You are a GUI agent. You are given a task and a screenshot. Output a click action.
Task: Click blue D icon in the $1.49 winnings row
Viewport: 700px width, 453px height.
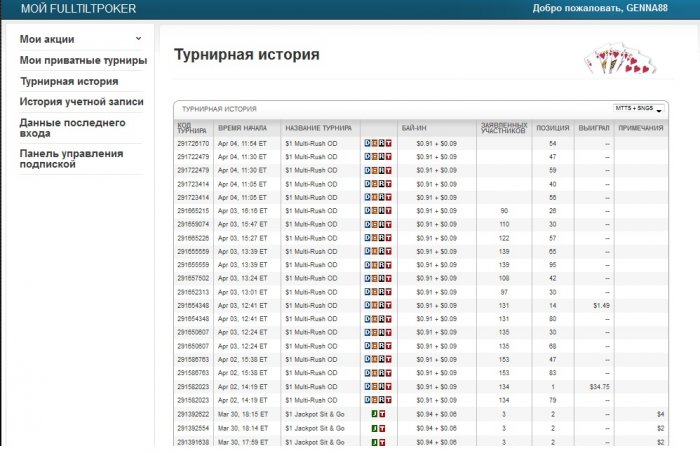tap(367, 305)
